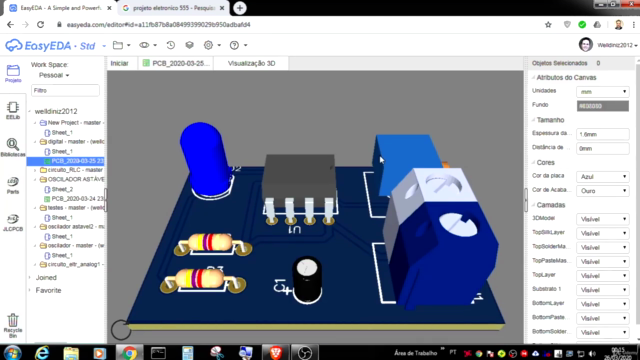Open PCB_2020-03-24 file in tree

click(x=73, y=199)
